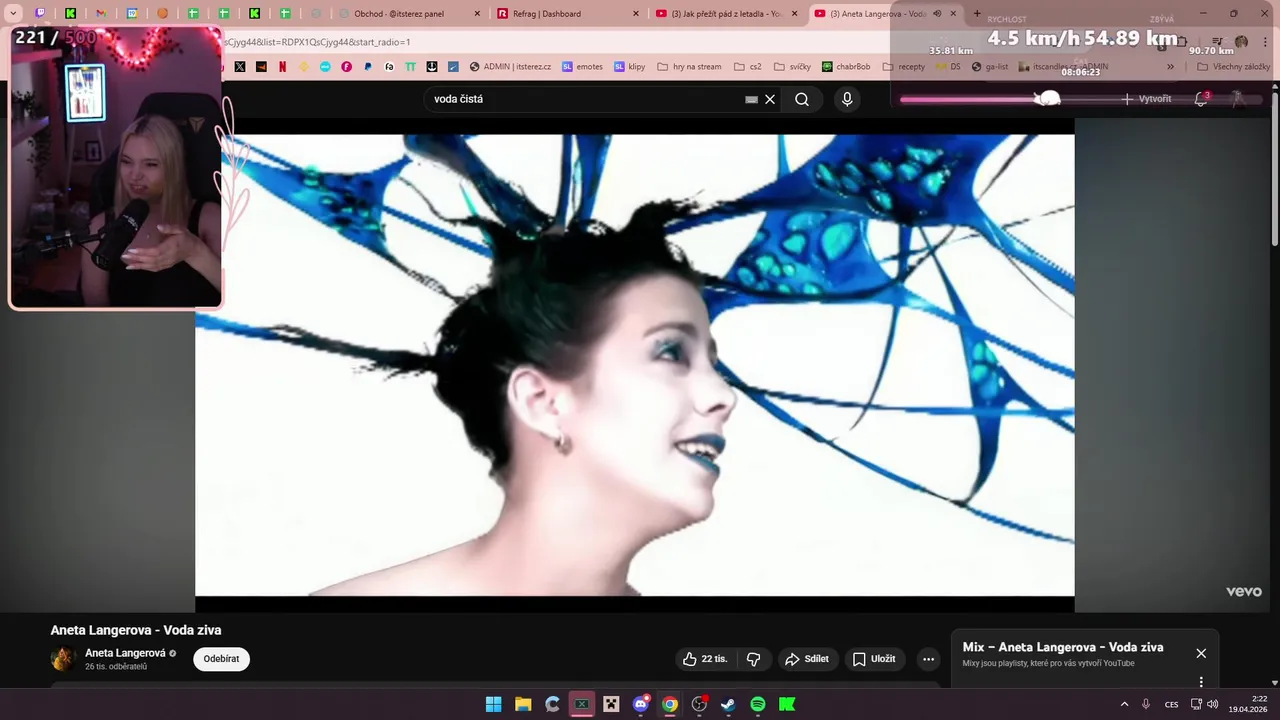
Task: Save the video with Uložit
Action: click(874, 659)
